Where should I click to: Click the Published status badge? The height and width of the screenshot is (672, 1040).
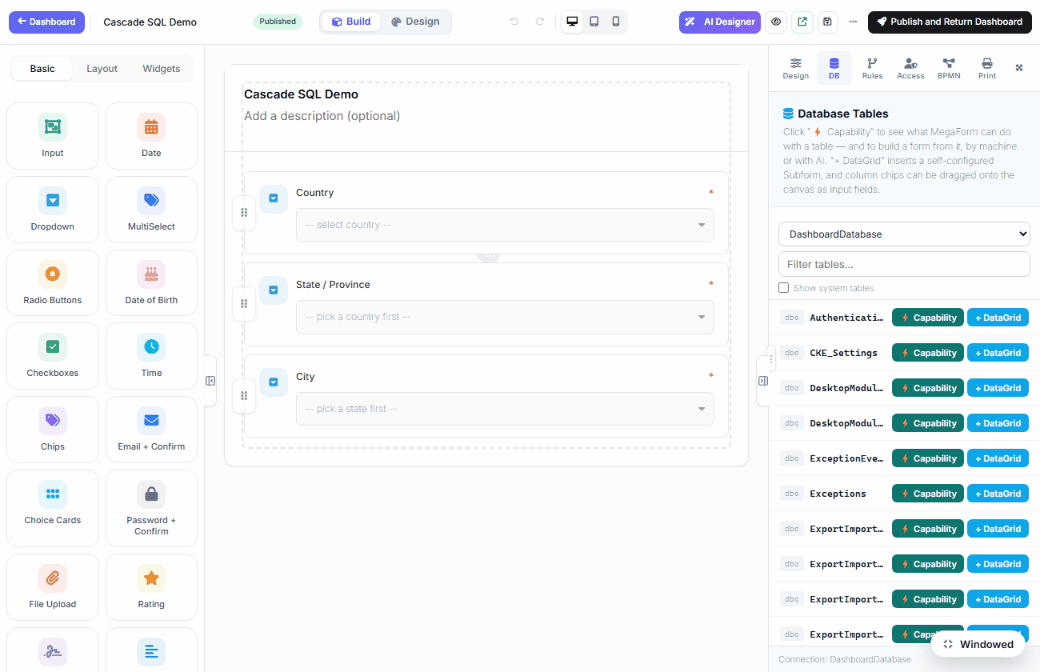point(277,22)
